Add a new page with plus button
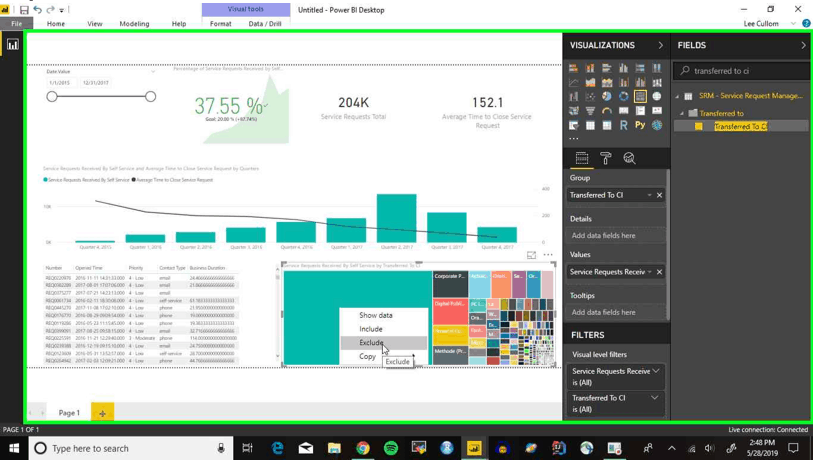 [x=103, y=413]
